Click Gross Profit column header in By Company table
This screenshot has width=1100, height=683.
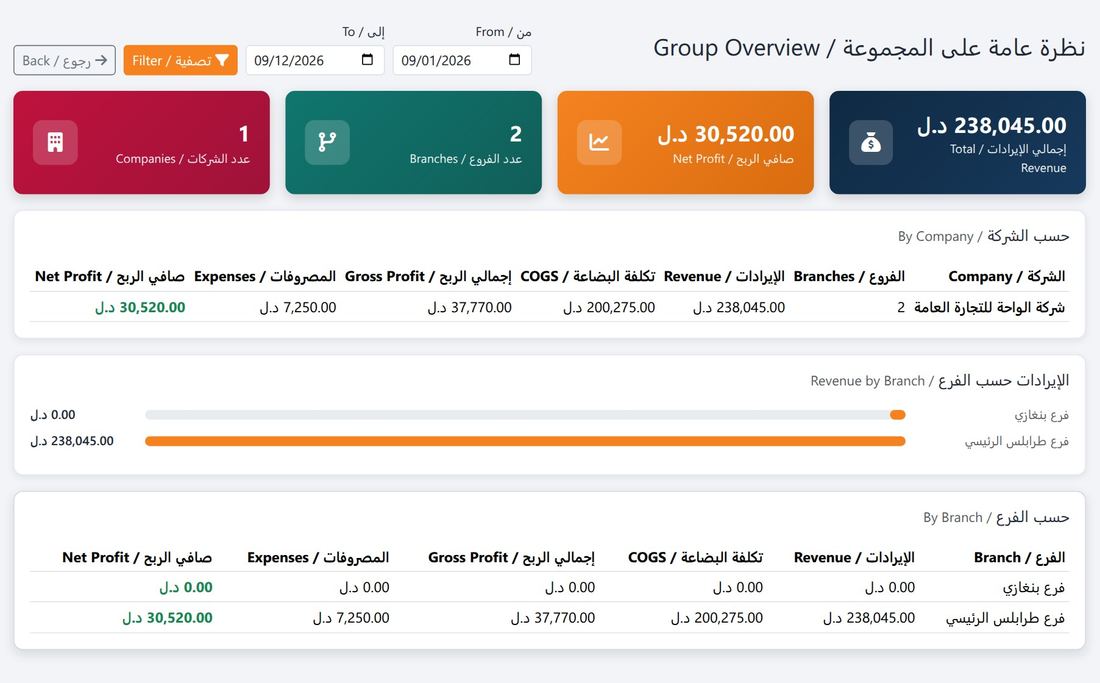[x=428, y=276]
